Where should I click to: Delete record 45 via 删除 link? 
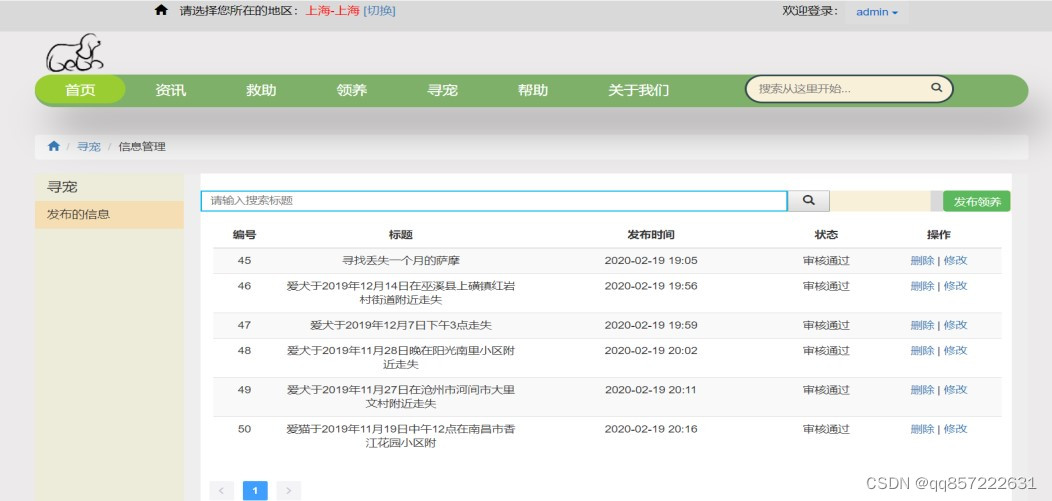pos(922,260)
